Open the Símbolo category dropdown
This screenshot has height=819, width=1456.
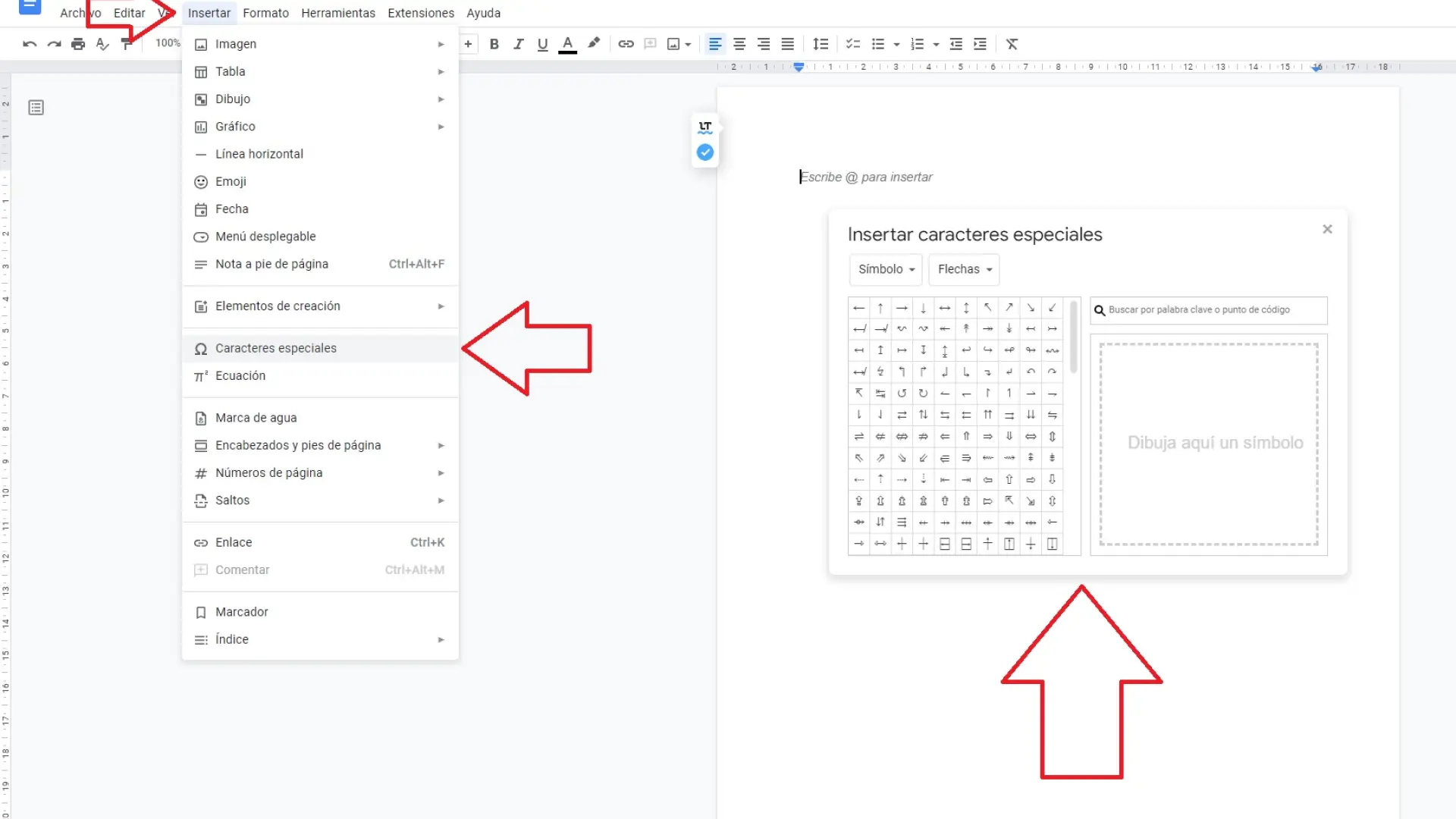[886, 269]
